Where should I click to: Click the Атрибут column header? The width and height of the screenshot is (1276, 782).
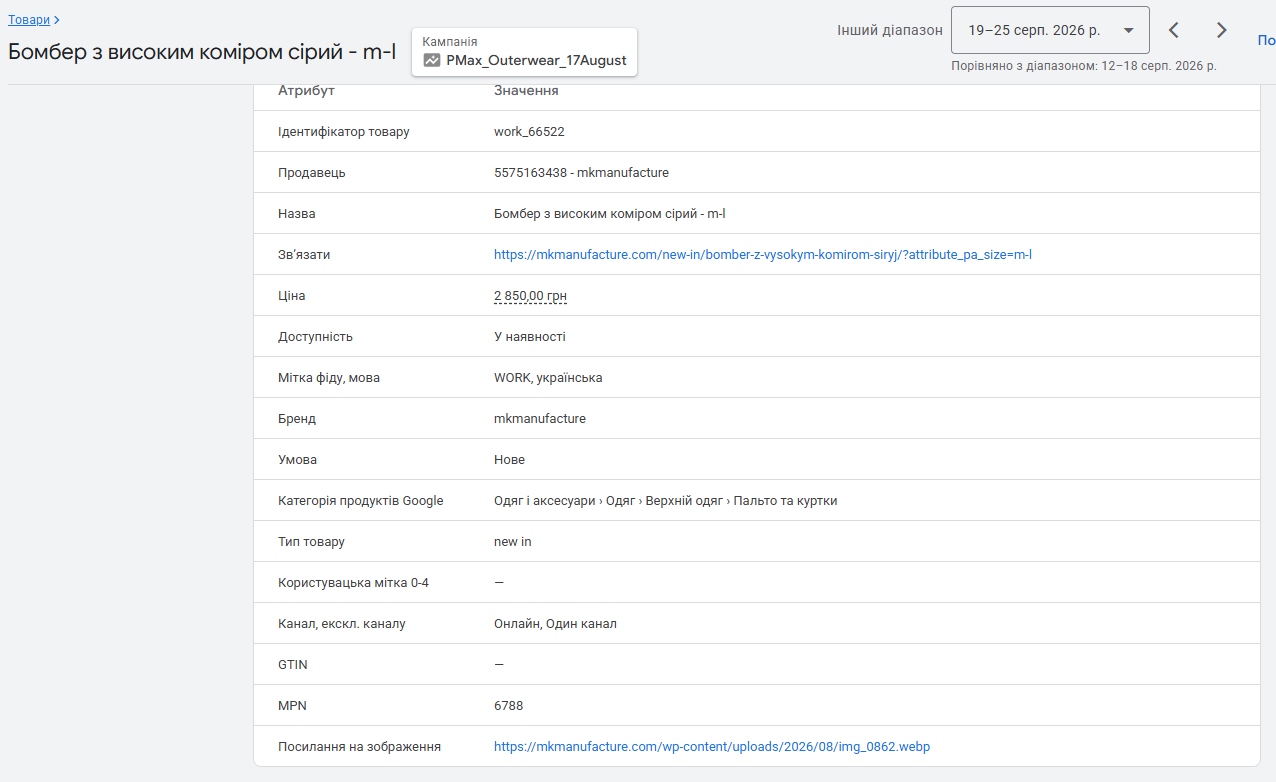(306, 91)
